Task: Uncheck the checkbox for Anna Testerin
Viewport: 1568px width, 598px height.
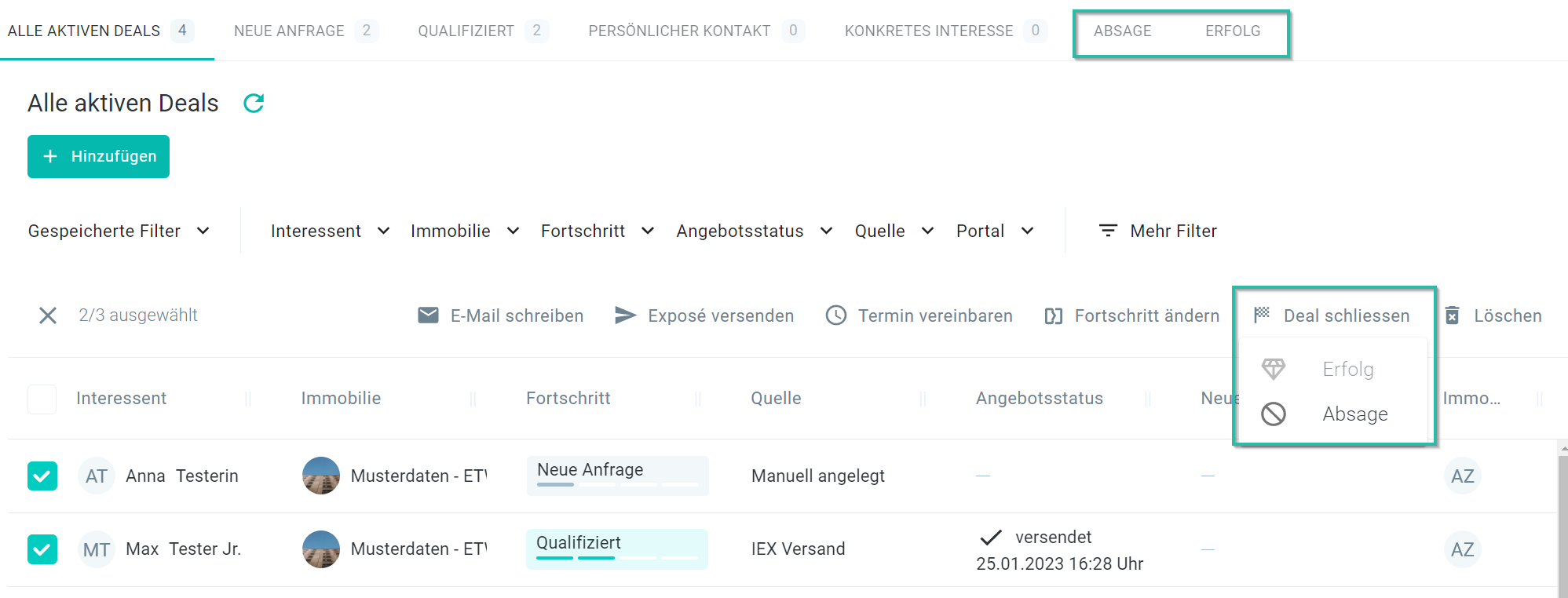Action: (x=42, y=476)
